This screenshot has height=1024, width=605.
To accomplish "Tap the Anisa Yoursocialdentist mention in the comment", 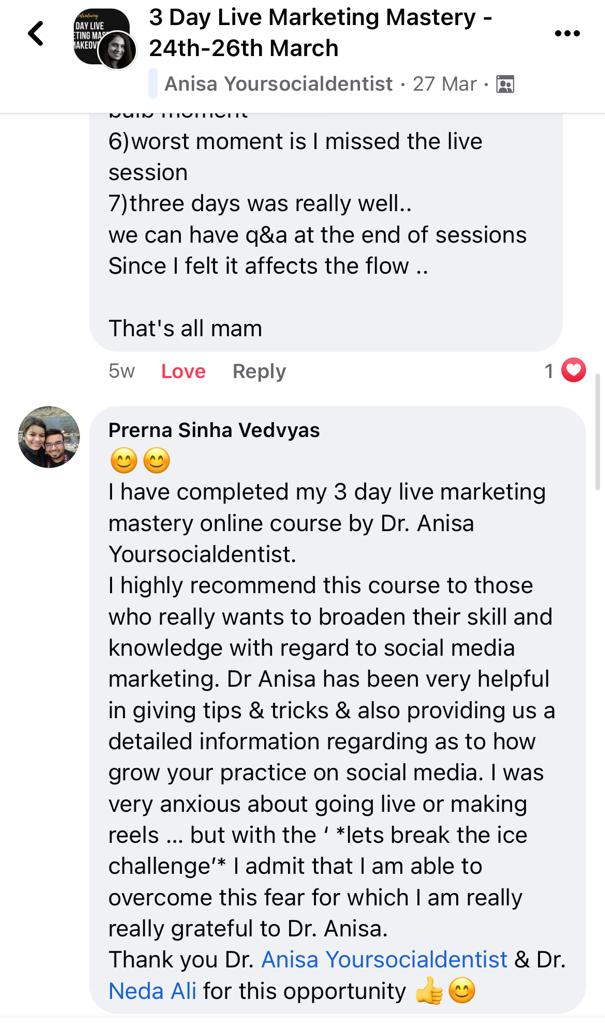I will [x=384, y=959].
